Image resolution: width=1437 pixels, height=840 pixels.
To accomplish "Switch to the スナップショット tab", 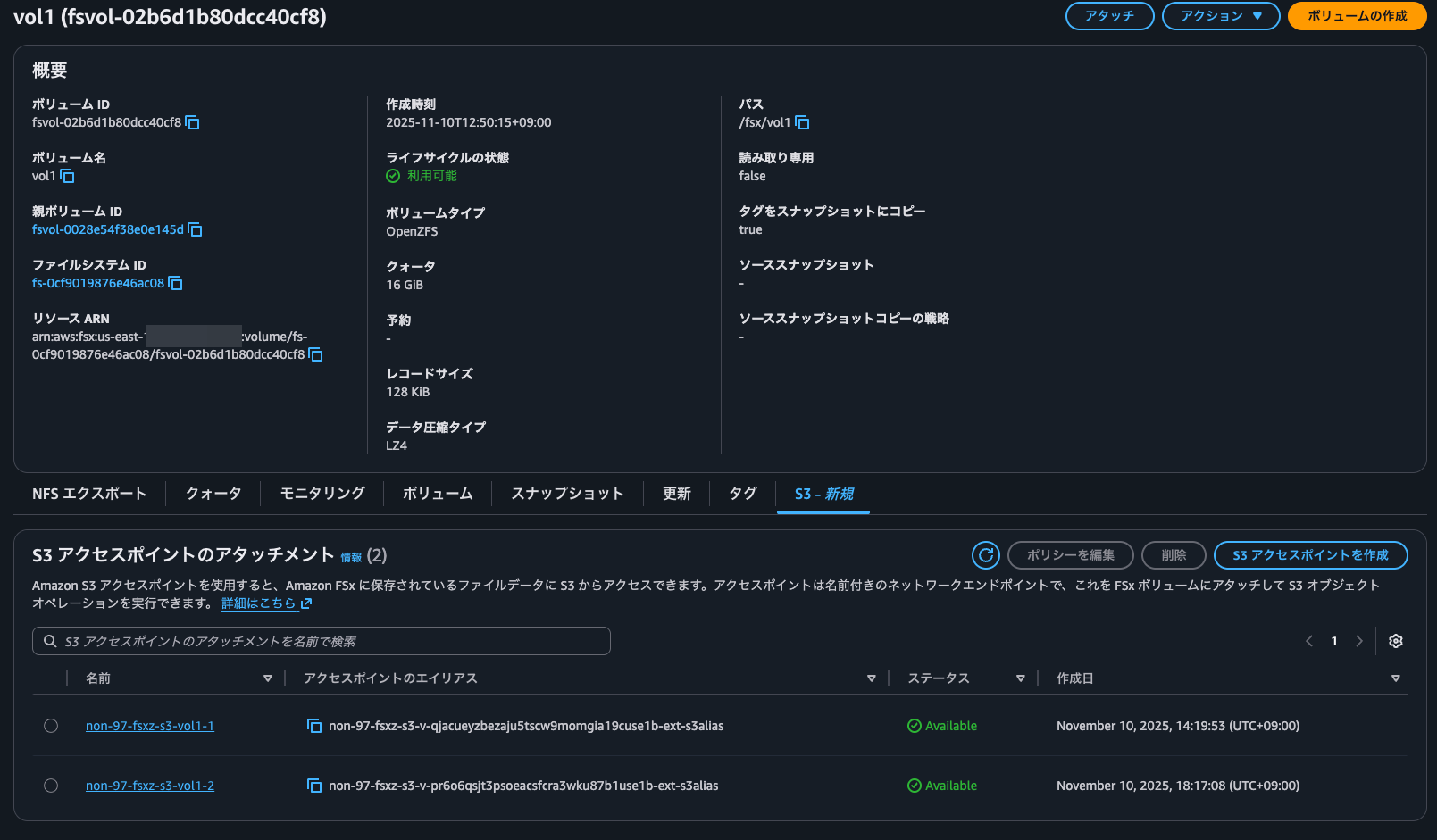I will click(x=567, y=494).
